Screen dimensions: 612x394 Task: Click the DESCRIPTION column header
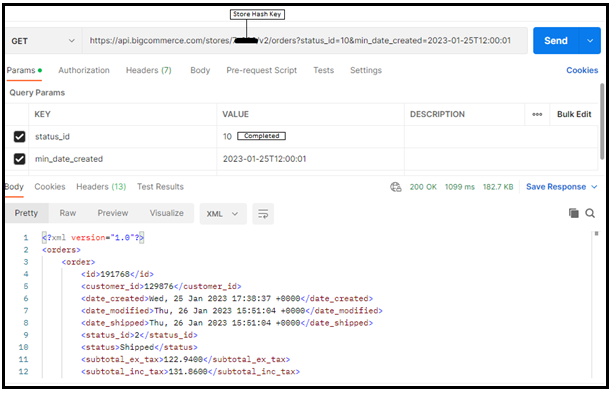437,114
